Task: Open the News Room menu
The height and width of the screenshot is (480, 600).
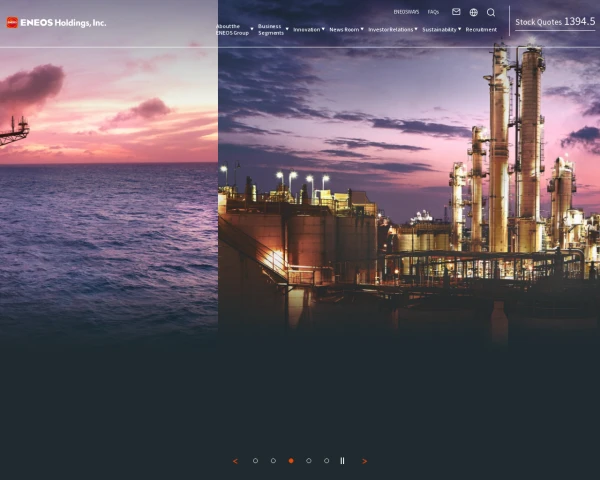Action: click(345, 30)
